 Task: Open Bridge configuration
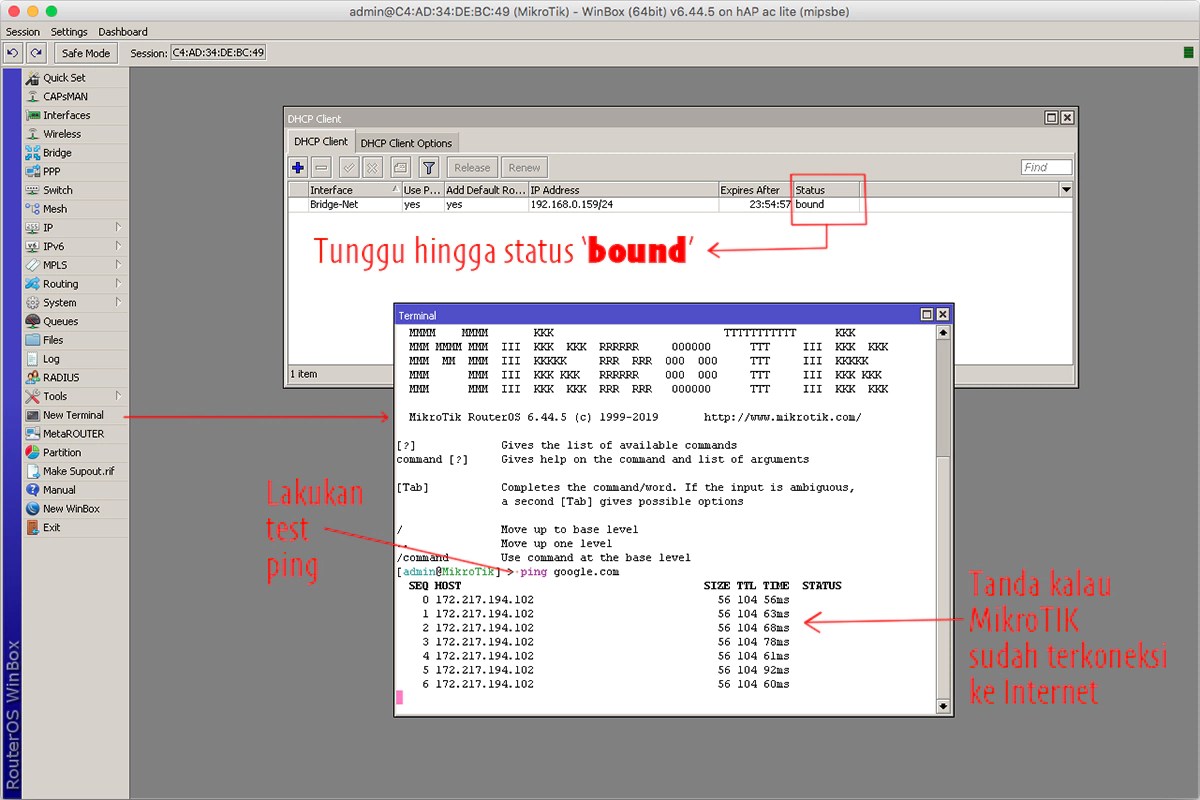pyautogui.click(x=76, y=153)
